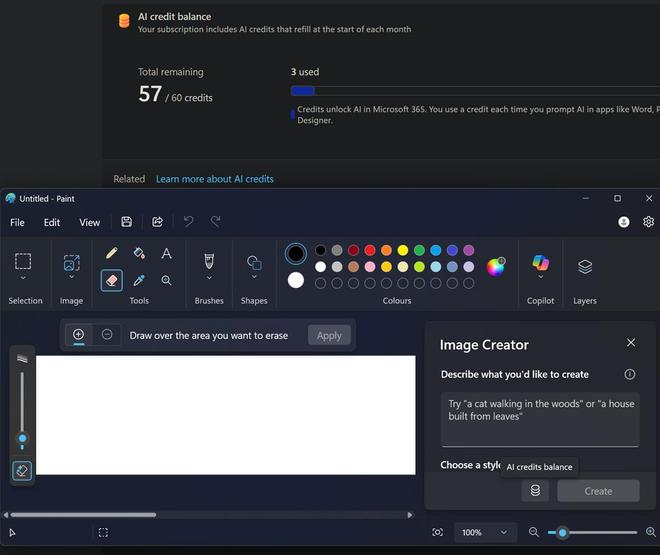This screenshot has width=660, height=555.
Task: Expand the Image dropdown chevron
Action: click(72, 276)
